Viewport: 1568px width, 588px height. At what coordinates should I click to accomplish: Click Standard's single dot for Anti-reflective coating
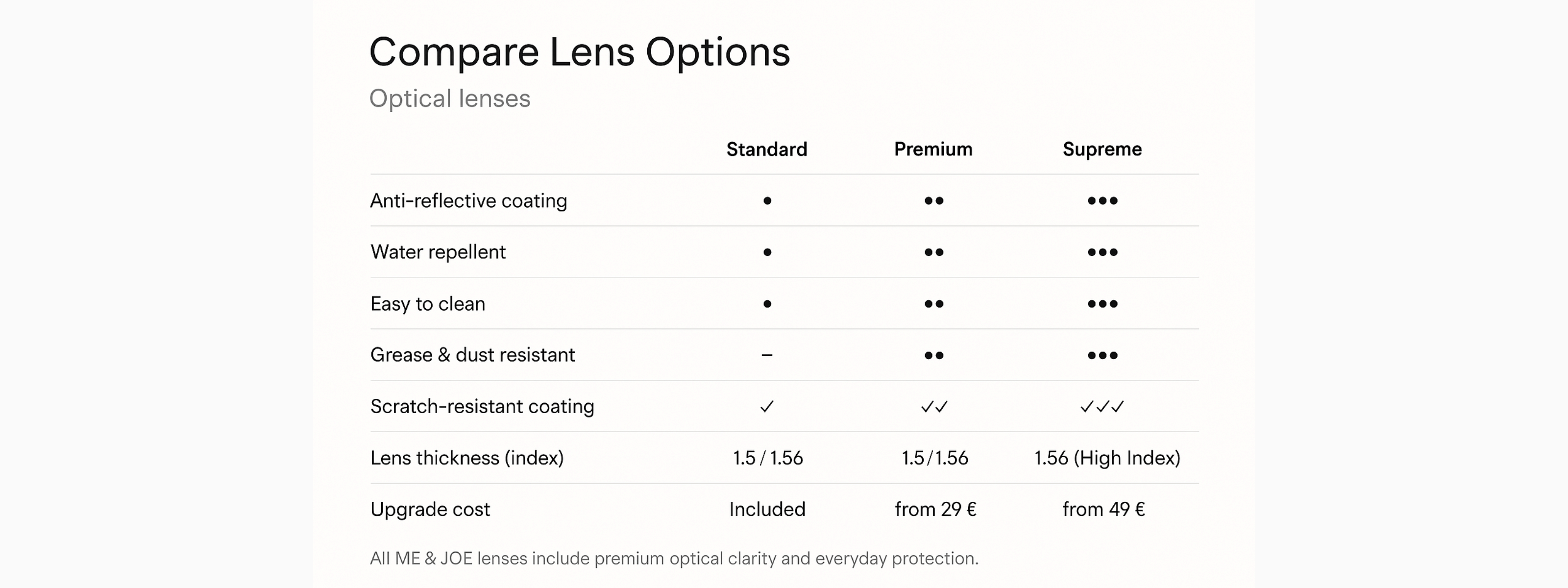pos(767,201)
